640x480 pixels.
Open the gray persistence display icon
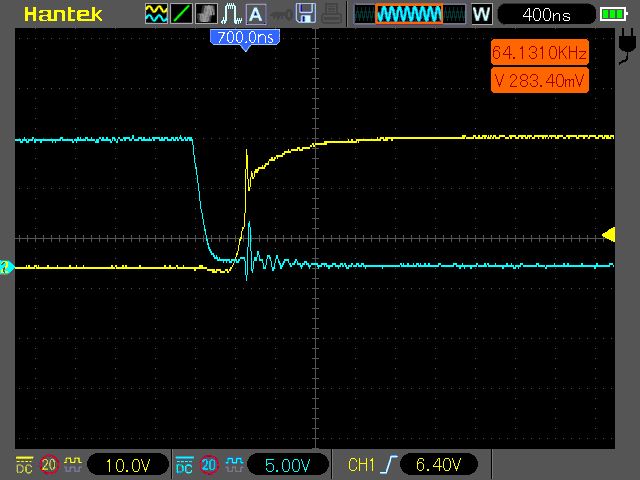(x=206, y=14)
